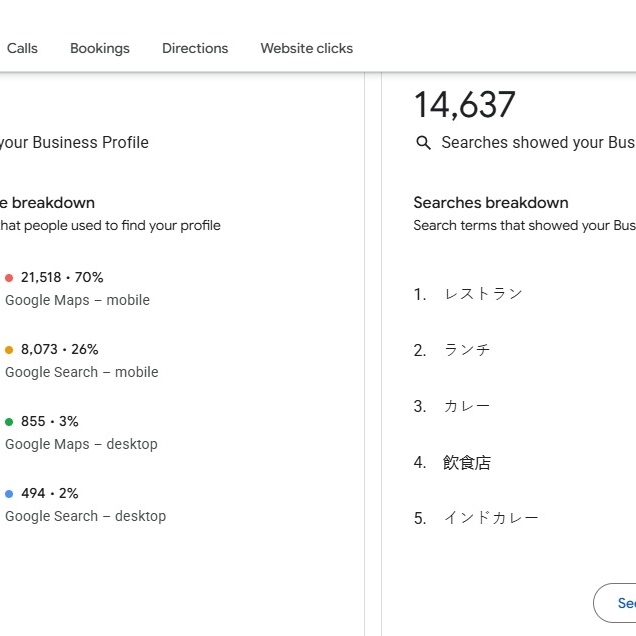Click the orange Google Search mobile dot
The width and height of the screenshot is (636, 636).
[x=9, y=350]
